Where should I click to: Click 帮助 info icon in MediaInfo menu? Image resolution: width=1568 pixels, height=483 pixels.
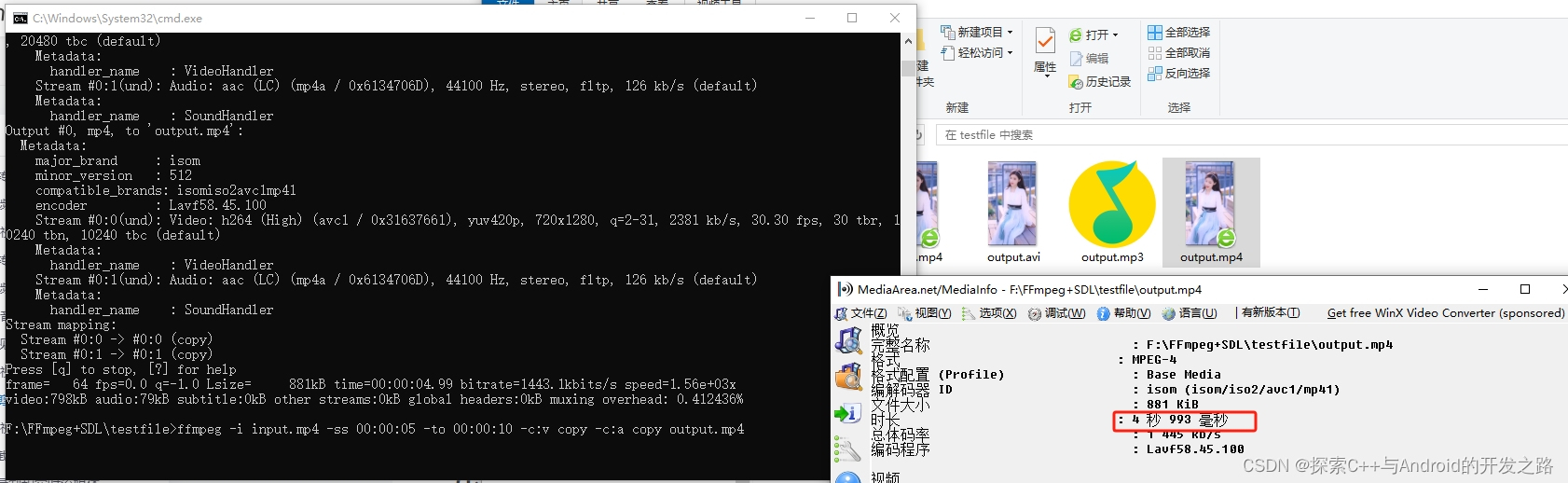(x=1103, y=313)
